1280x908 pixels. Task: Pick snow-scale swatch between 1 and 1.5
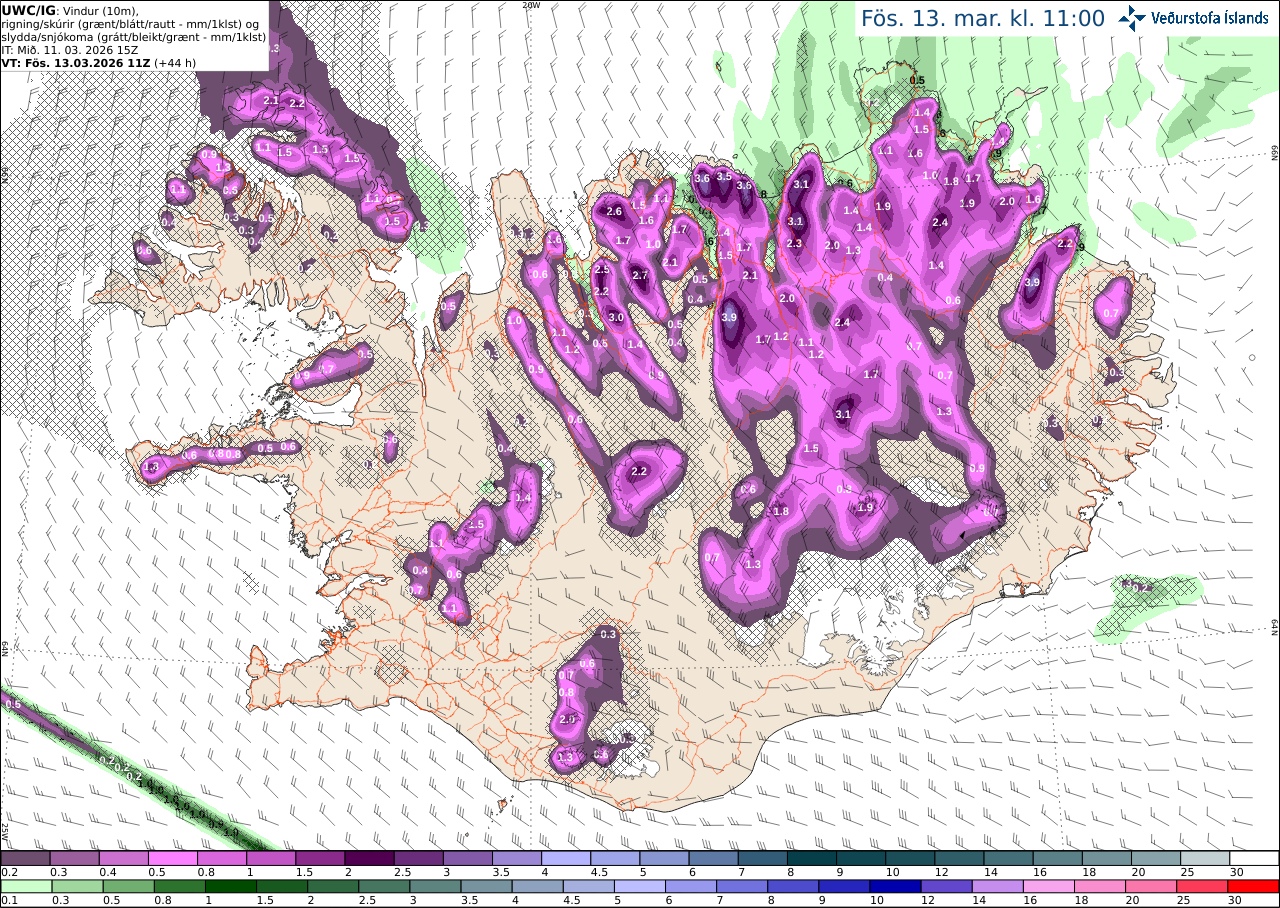(271, 858)
